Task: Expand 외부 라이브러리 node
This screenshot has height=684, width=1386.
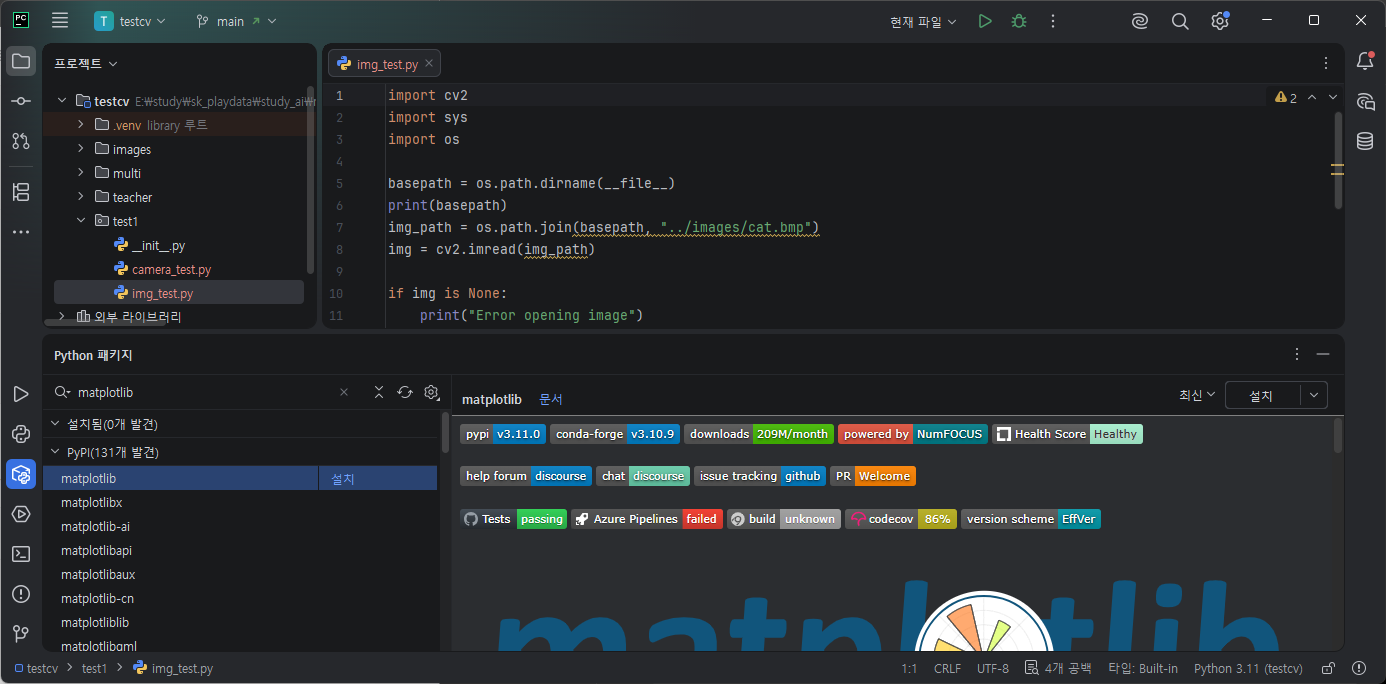Action: (62, 317)
